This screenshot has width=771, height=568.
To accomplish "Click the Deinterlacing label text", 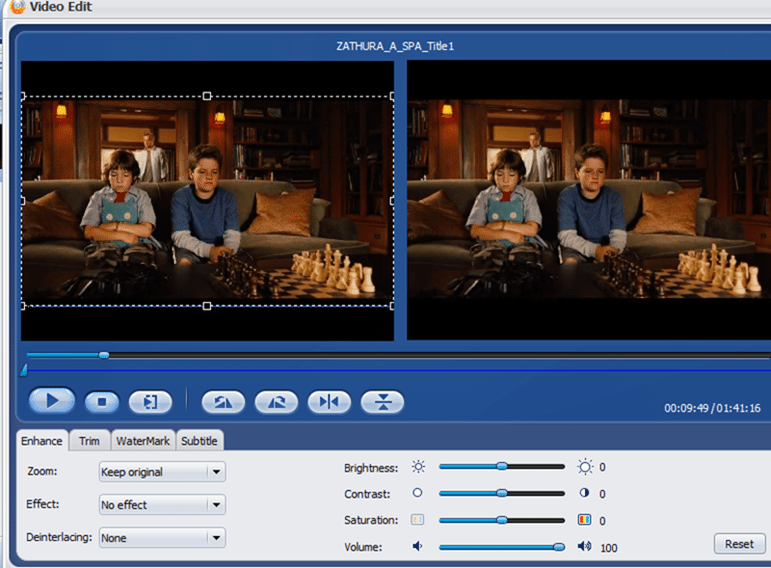I will tap(59, 537).
